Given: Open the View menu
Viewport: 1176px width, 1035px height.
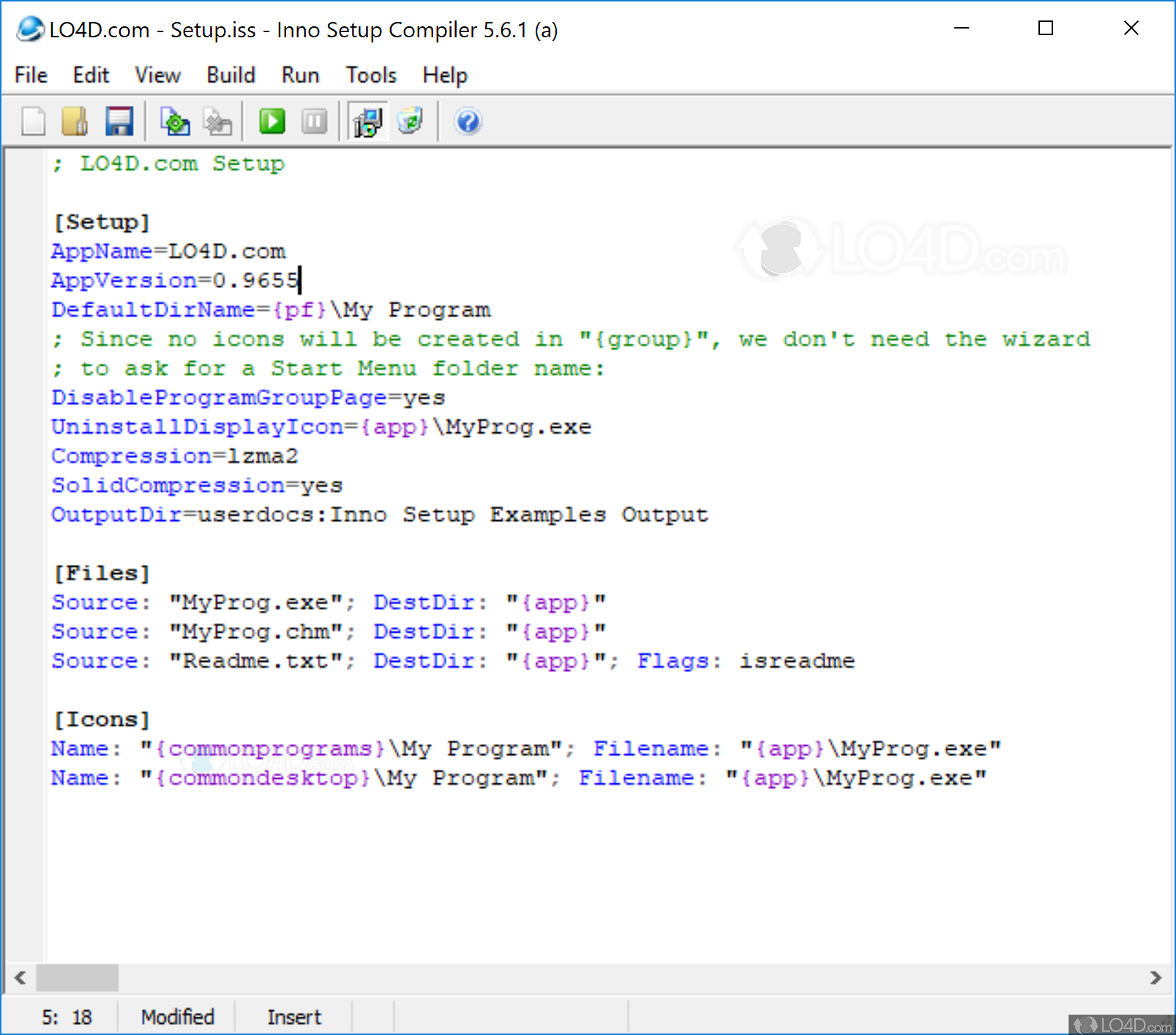Looking at the screenshot, I should click(157, 75).
